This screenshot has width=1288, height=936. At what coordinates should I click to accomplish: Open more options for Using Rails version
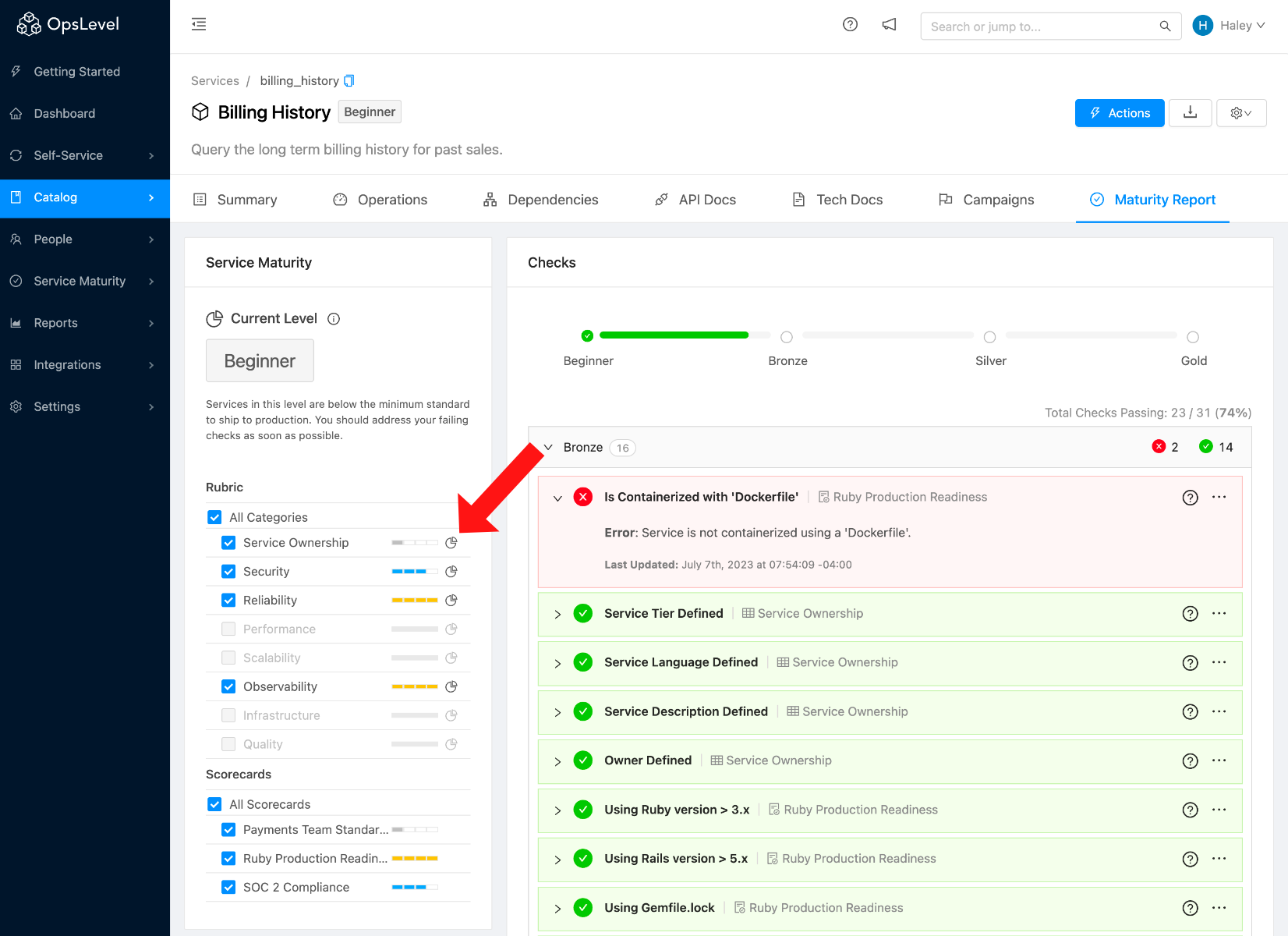coord(1219,858)
